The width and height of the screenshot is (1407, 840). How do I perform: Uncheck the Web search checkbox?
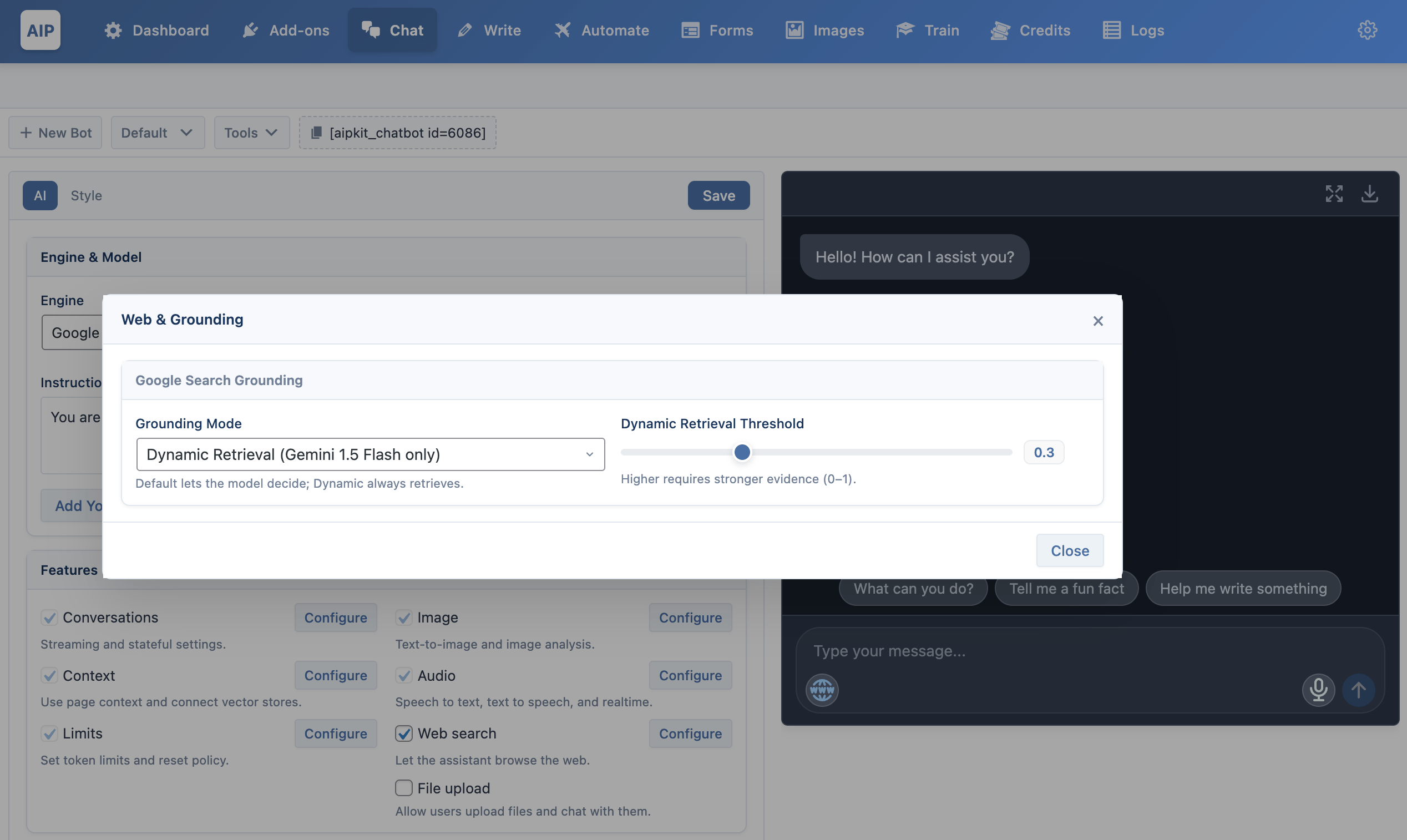click(x=403, y=733)
